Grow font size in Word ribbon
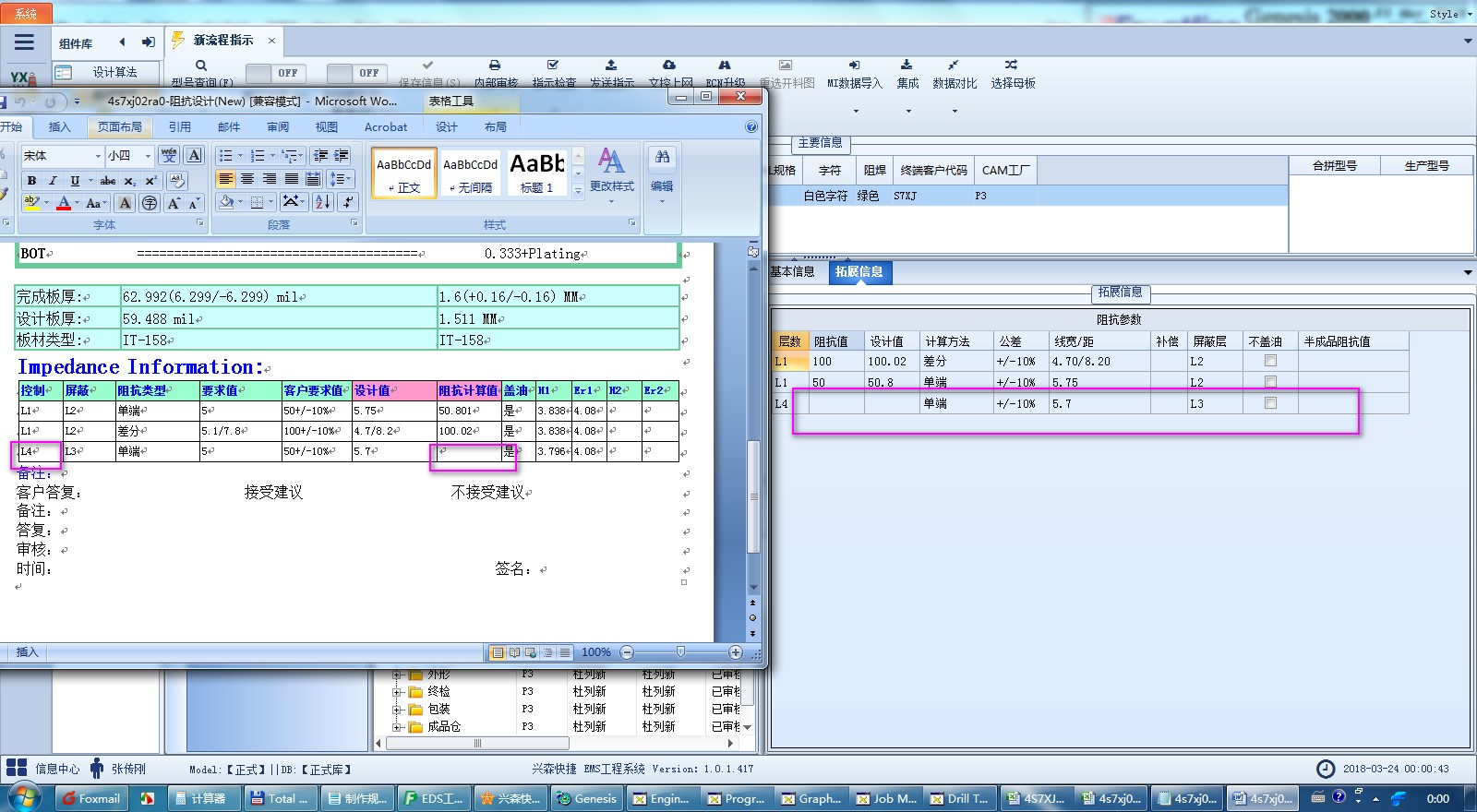The width and height of the screenshot is (1477, 812). click(174, 203)
